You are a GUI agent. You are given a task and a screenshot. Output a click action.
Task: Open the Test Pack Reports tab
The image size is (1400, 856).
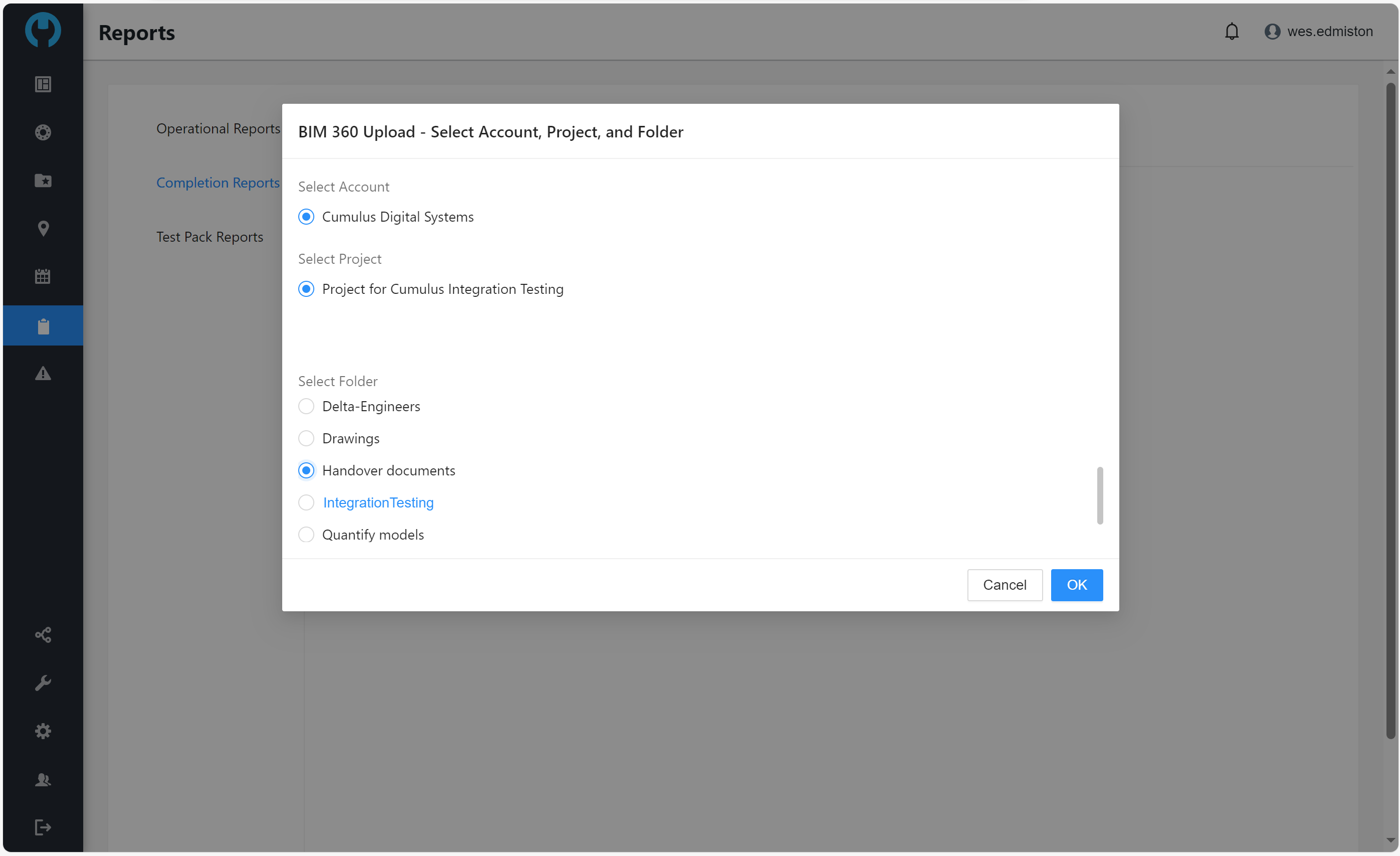[x=210, y=237]
